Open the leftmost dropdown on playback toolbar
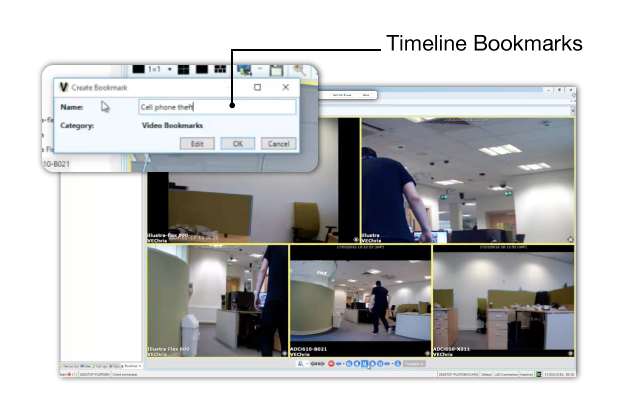This screenshot has width=629, height=401. pos(308,363)
